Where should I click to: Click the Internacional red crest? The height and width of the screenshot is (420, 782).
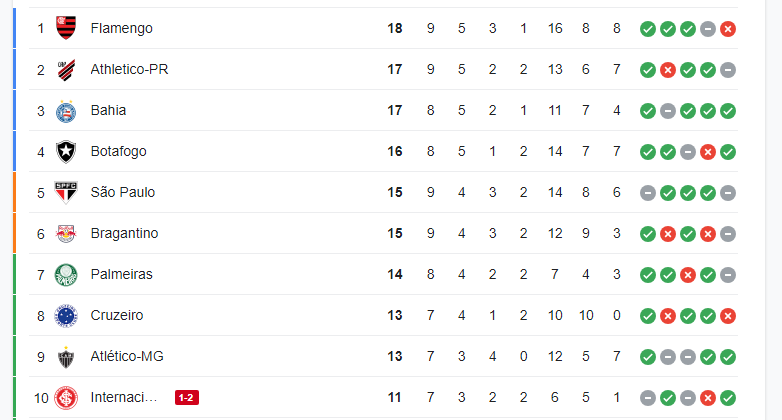click(x=66, y=398)
